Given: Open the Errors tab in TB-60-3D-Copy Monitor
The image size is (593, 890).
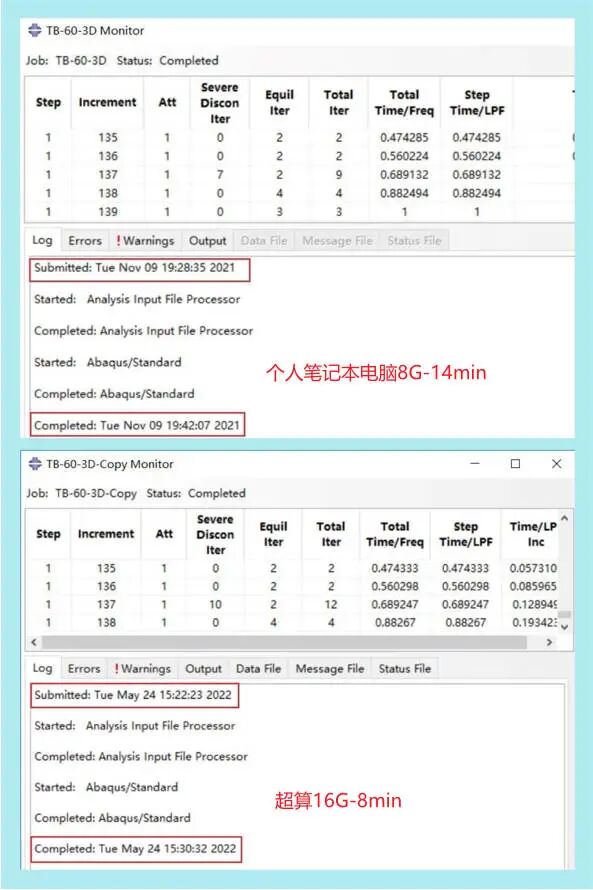Looking at the screenshot, I should 83,669.
